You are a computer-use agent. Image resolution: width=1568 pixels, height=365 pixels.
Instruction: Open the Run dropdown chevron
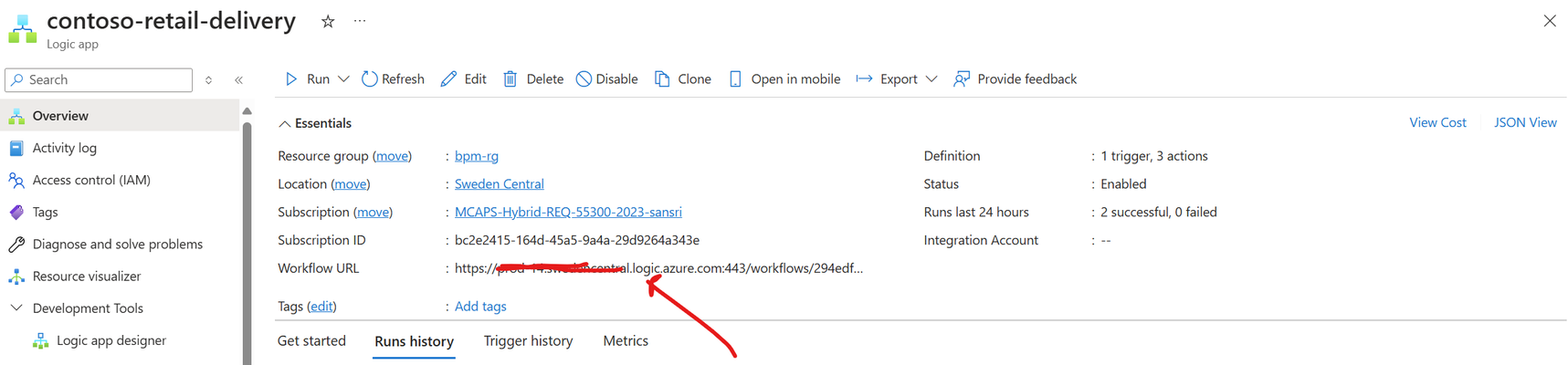[343, 79]
